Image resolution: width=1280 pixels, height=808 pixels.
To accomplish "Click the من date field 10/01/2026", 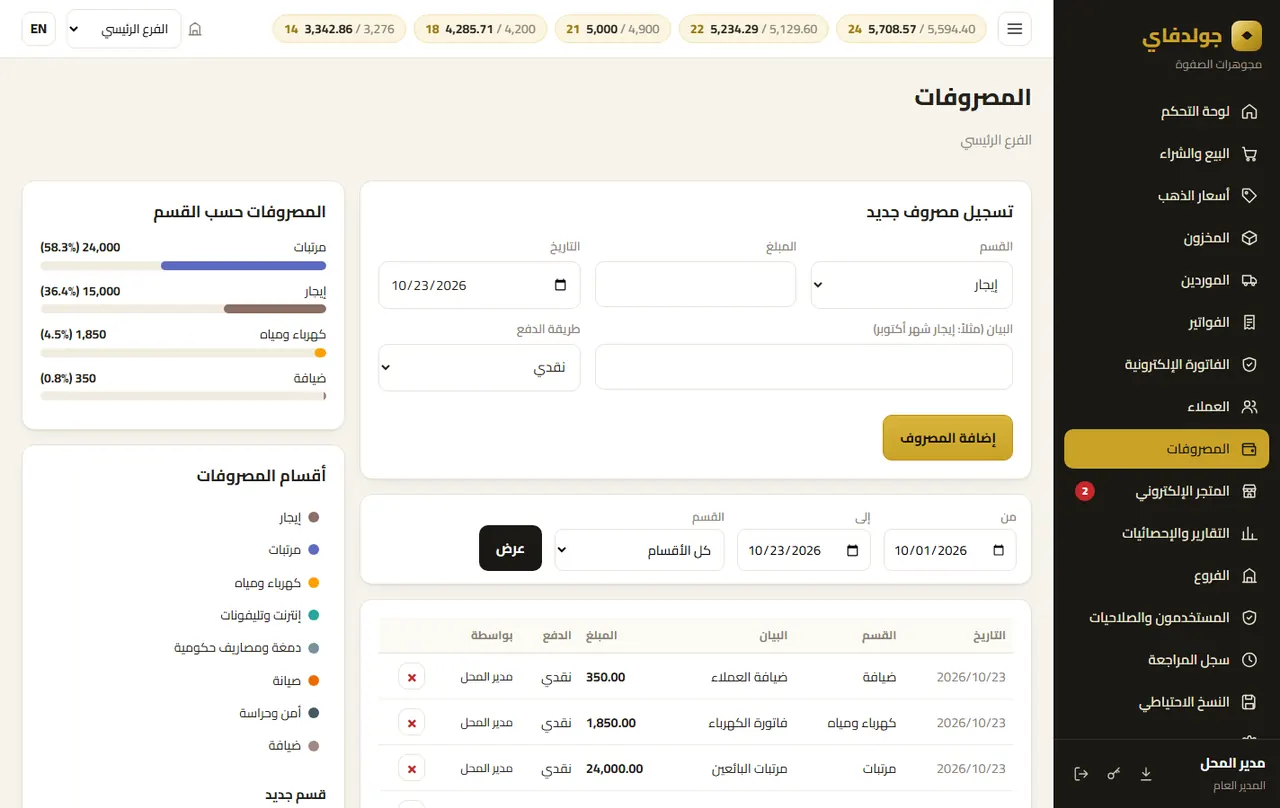I will (950, 550).
